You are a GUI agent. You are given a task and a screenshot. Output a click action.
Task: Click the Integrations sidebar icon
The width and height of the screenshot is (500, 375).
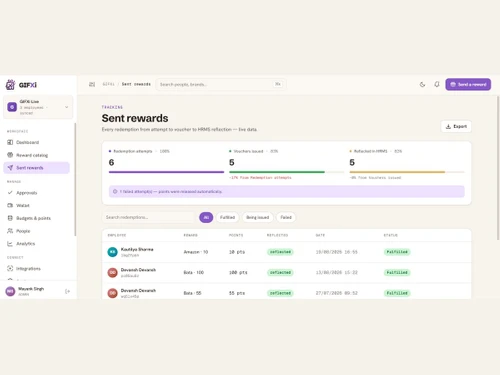click(x=10, y=268)
